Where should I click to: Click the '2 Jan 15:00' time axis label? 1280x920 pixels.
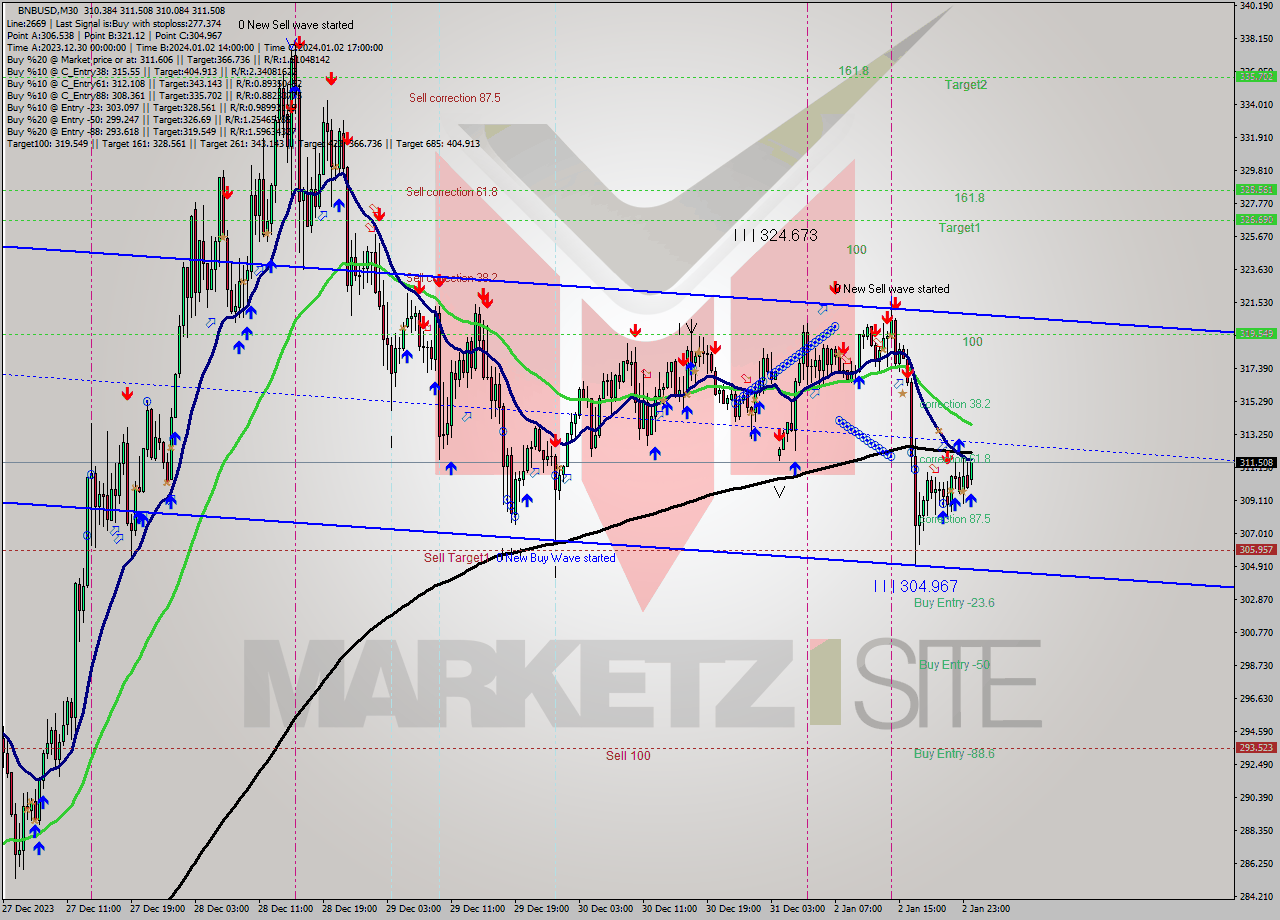(923, 909)
